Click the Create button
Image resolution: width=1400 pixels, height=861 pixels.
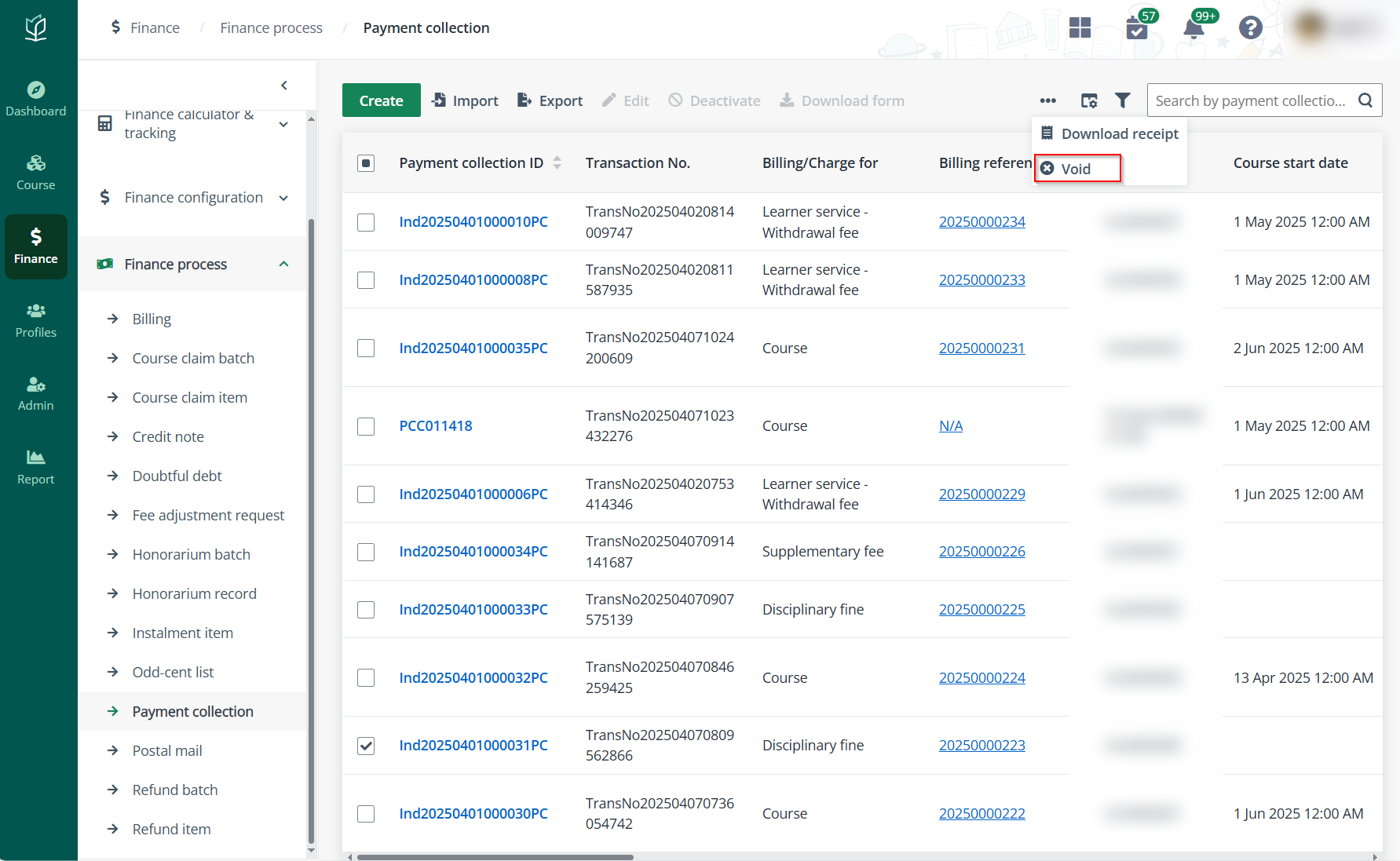pos(381,100)
